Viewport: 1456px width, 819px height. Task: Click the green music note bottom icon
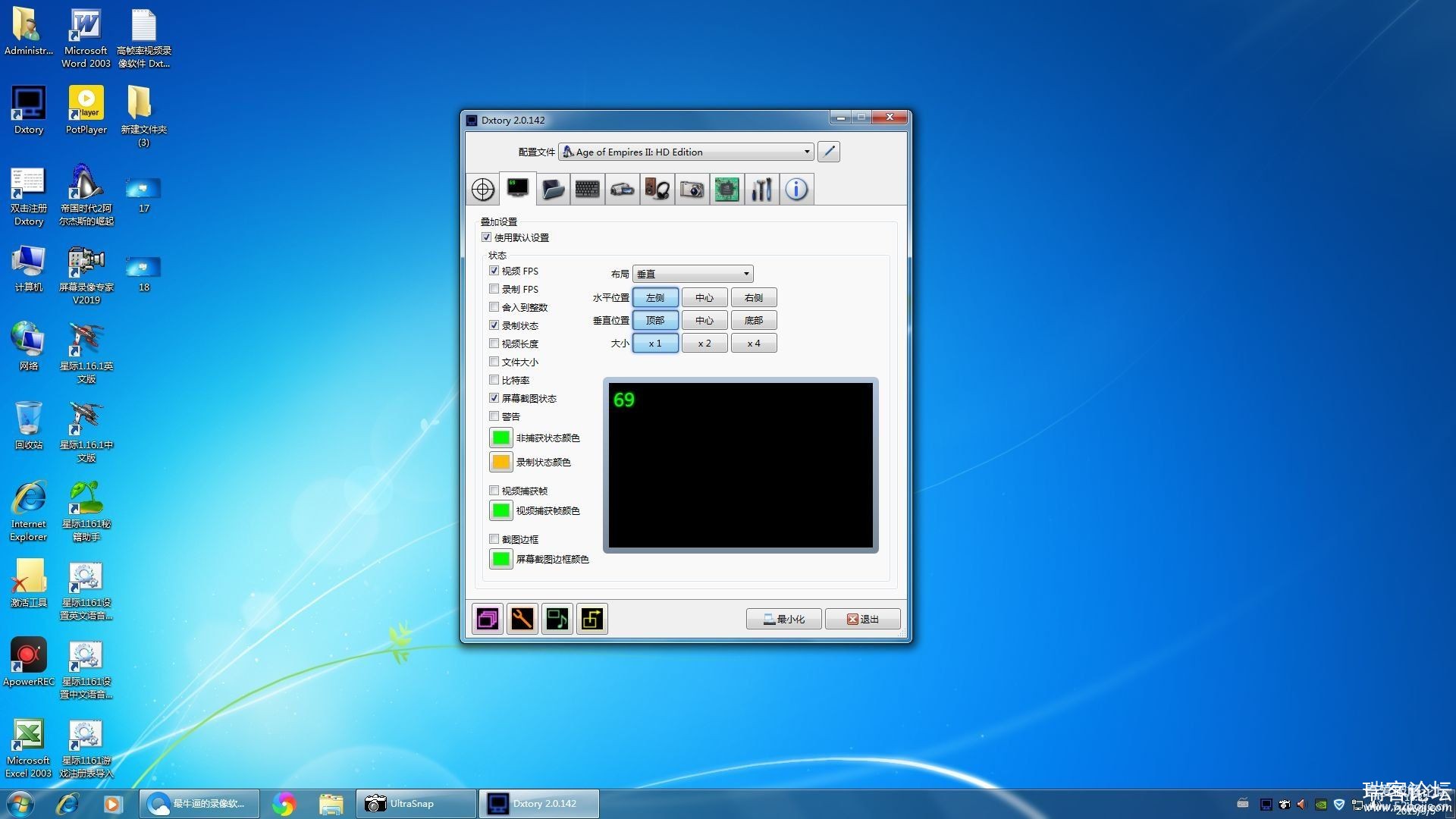pos(557,619)
